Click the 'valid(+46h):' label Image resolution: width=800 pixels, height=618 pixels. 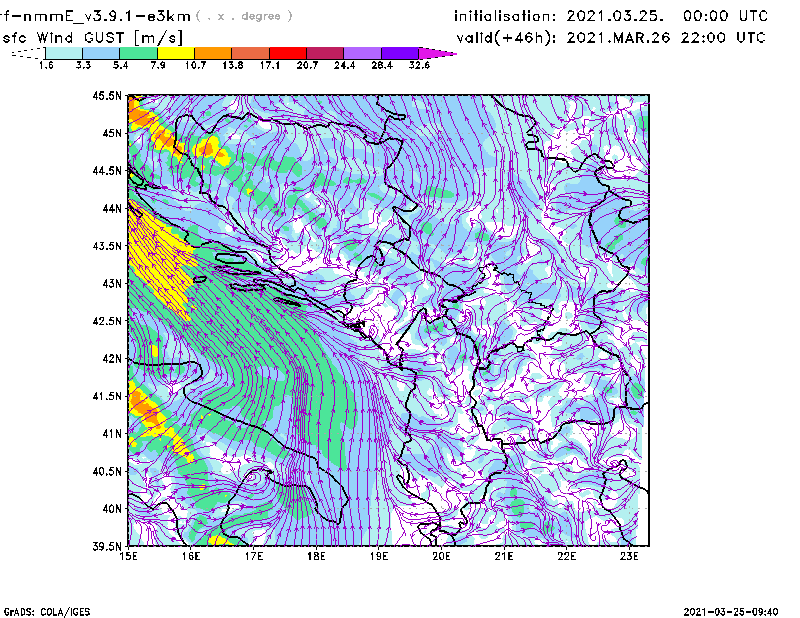(x=507, y=38)
